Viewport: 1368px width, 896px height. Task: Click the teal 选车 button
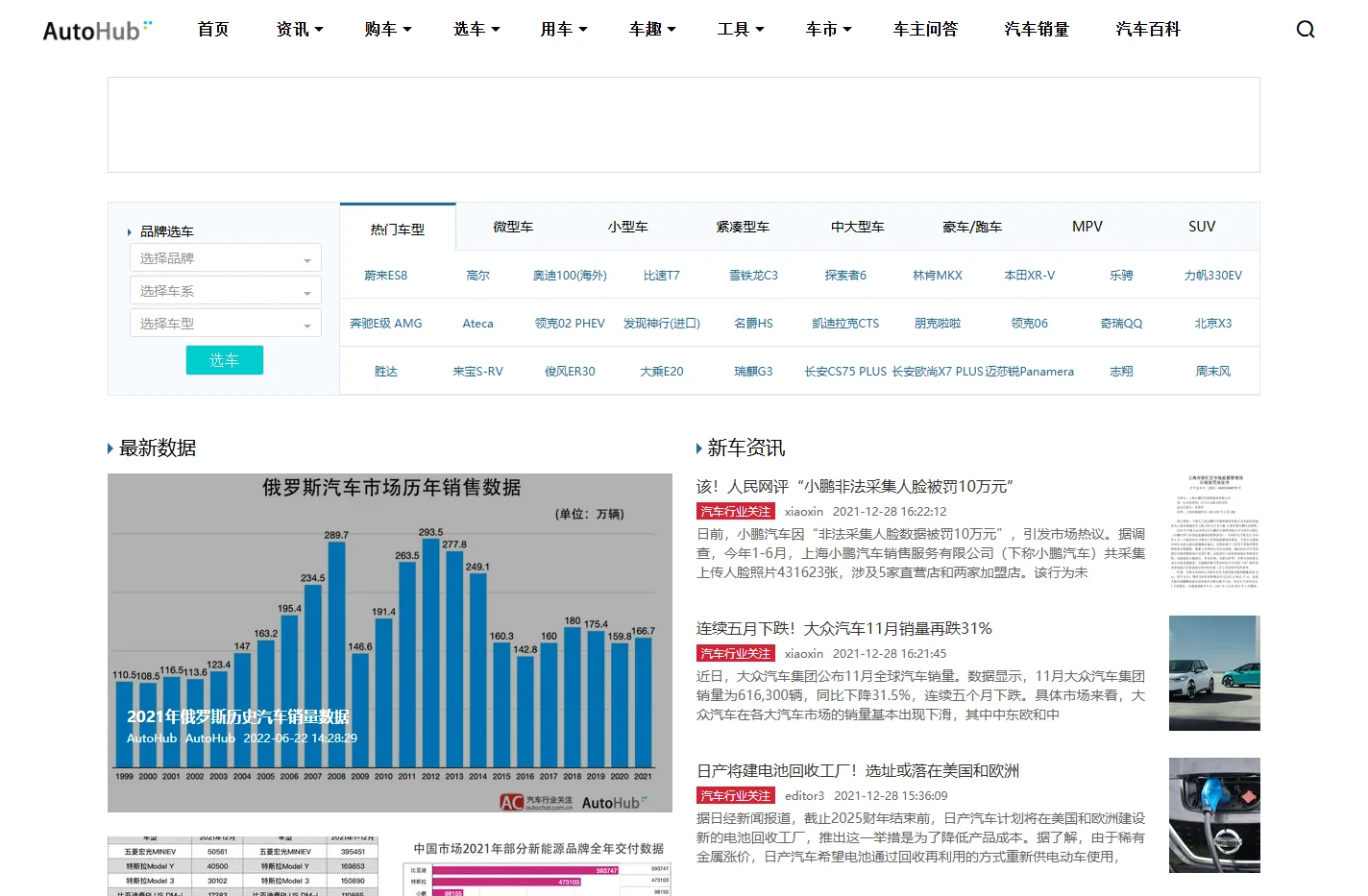pos(225,360)
